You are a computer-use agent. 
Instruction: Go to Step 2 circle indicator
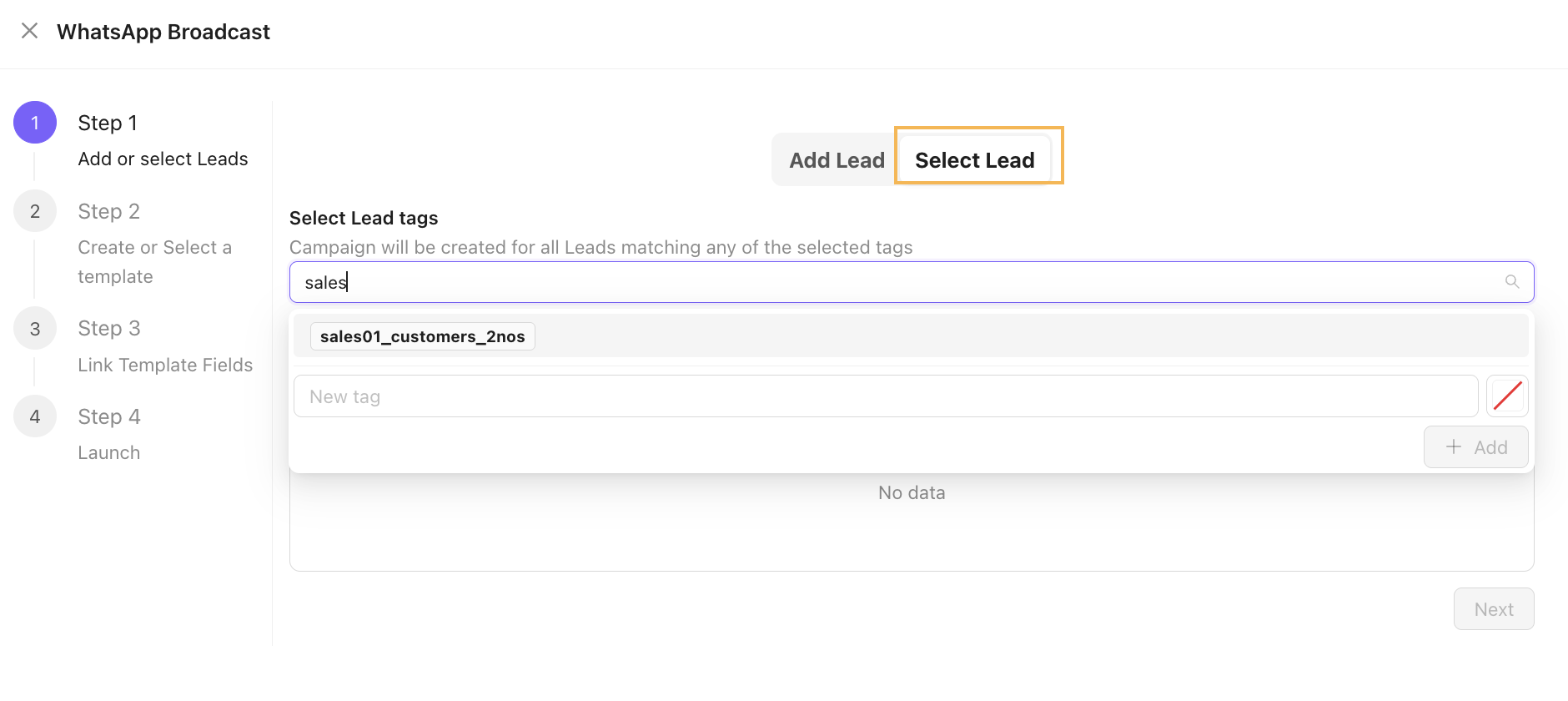(x=35, y=211)
